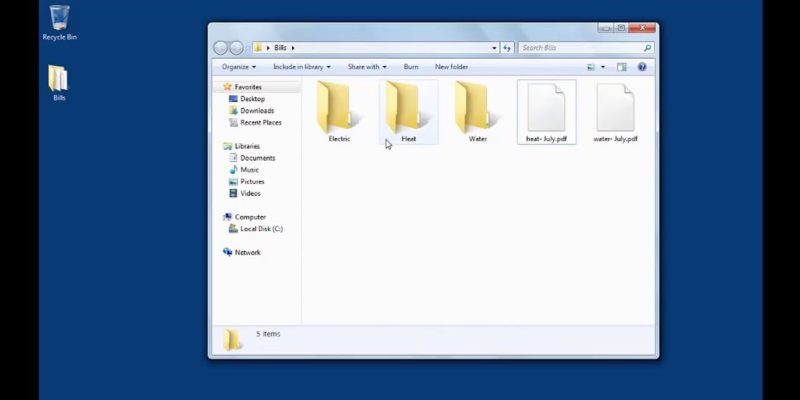Viewport: 800px width, 400px height.
Task: Open the Electric folder
Action: click(x=339, y=109)
